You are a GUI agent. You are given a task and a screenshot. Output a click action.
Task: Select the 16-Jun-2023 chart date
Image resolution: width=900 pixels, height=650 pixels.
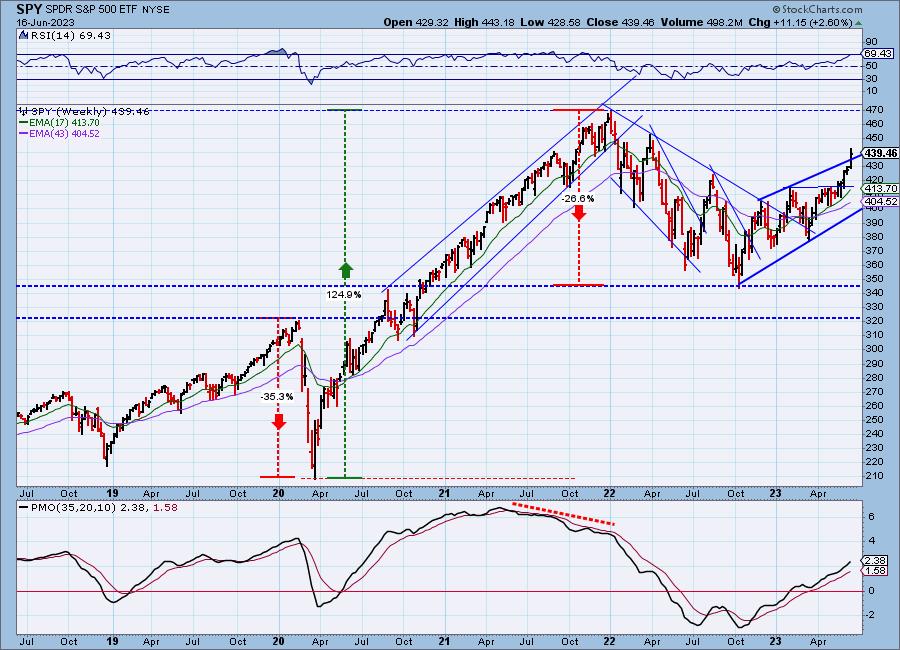point(45,22)
